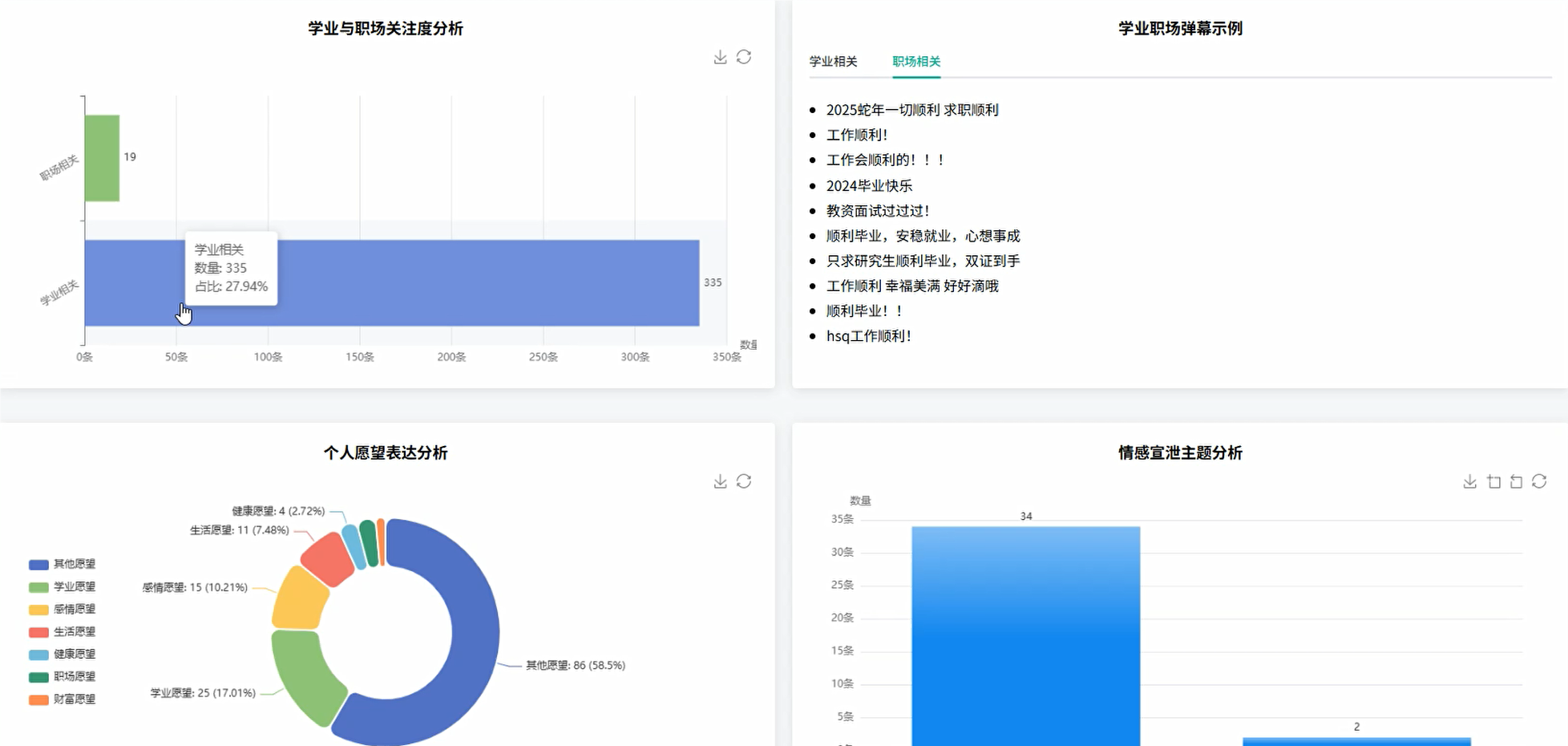Download the 情感宣泄主题分析 chart image
Image resolution: width=1568 pixels, height=746 pixels.
pyautogui.click(x=1469, y=480)
